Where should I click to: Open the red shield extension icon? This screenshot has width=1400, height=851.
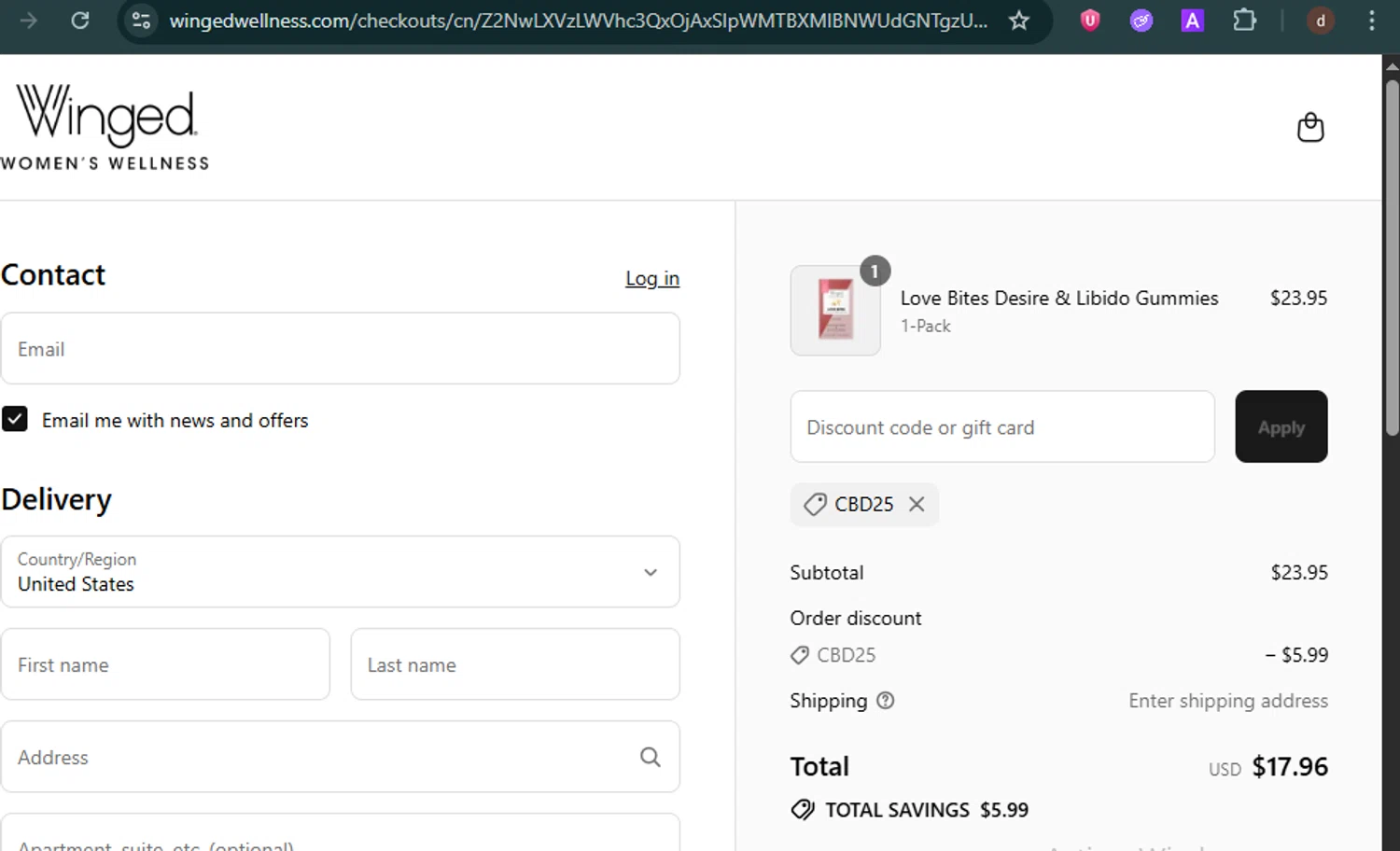pyautogui.click(x=1089, y=20)
